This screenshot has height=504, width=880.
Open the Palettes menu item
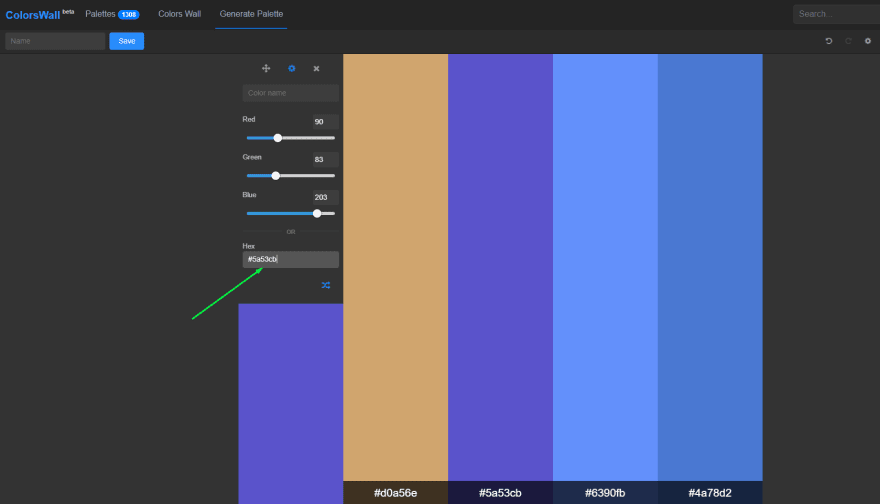[x=100, y=14]
